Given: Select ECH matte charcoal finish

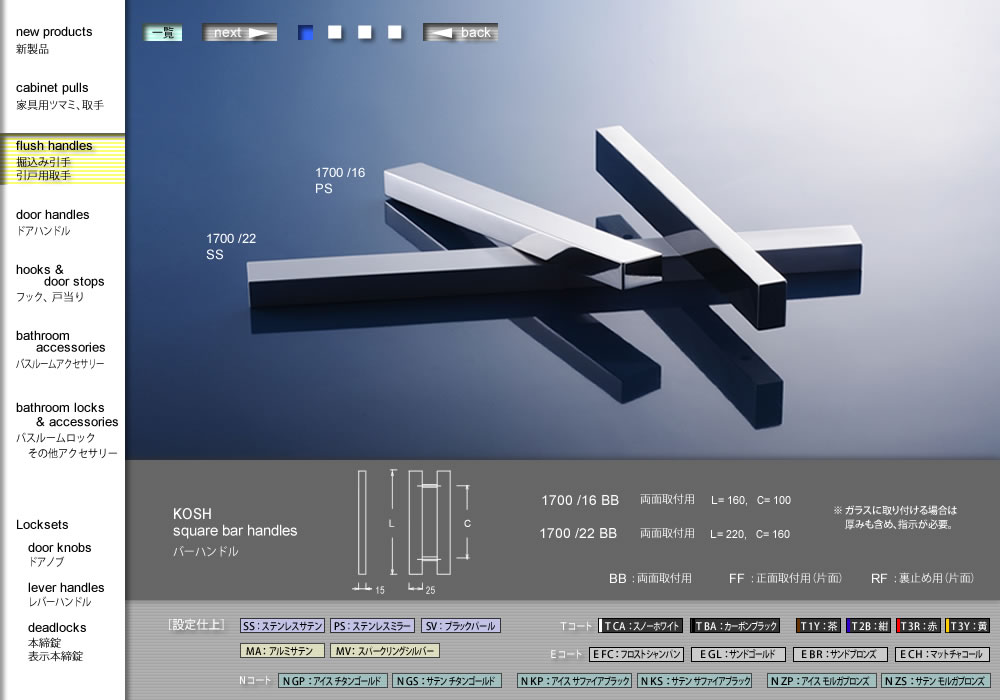Looking at the screenshot, I should [x=942, y=654].
